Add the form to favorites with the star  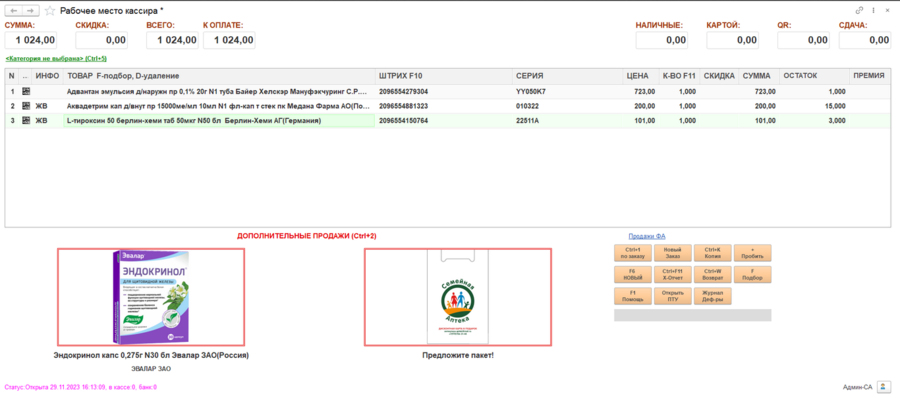click(50, 10)
